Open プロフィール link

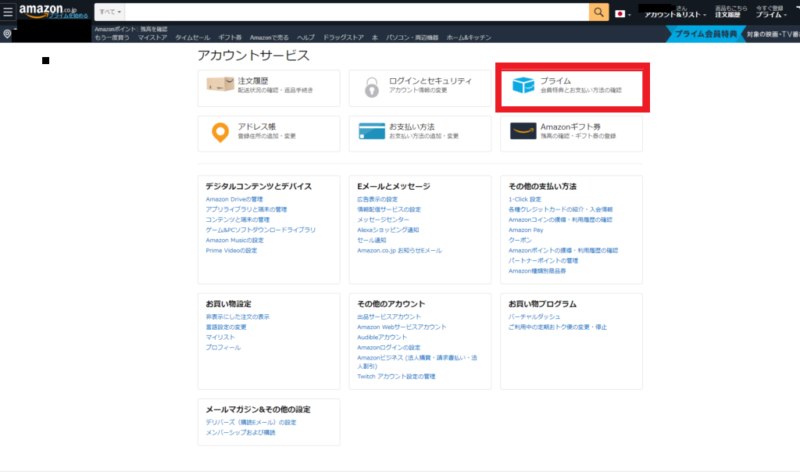pos(223,347)
